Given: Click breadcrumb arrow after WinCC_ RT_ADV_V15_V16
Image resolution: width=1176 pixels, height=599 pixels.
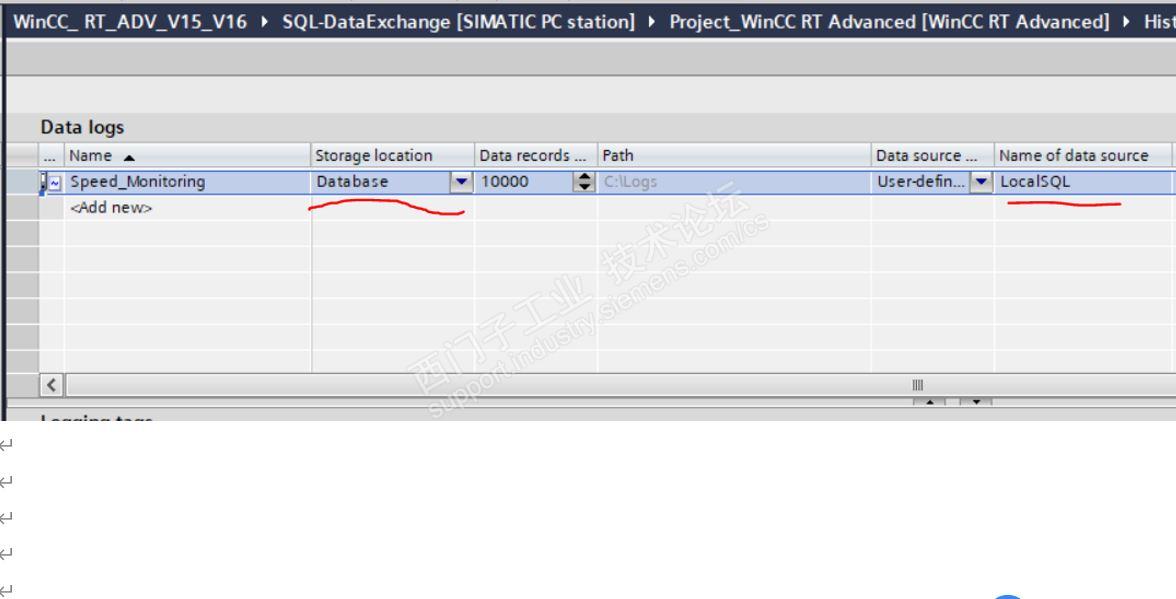Looking at the screenshot, I should (265, 22).
